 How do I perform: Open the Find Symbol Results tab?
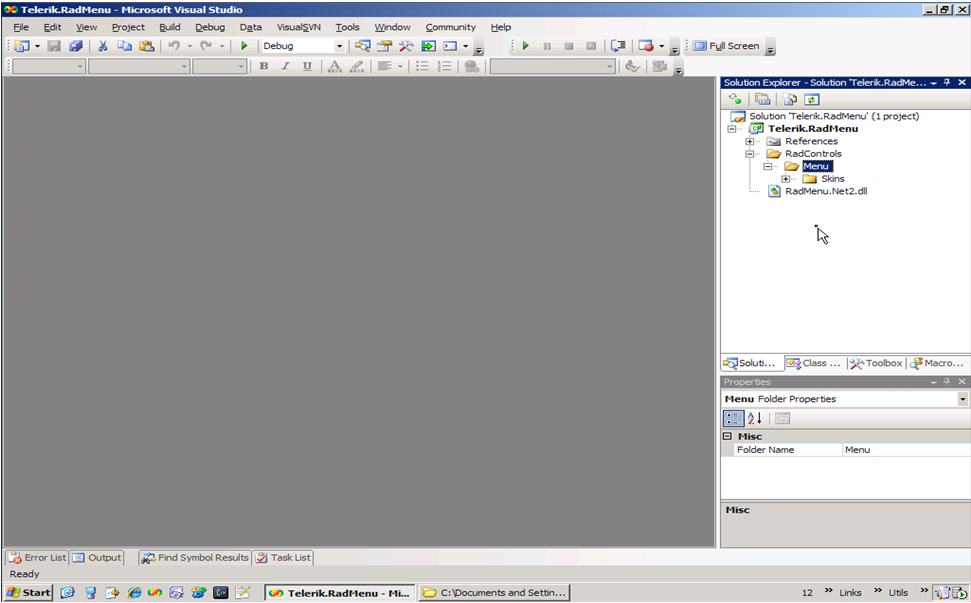click(195, 558)
